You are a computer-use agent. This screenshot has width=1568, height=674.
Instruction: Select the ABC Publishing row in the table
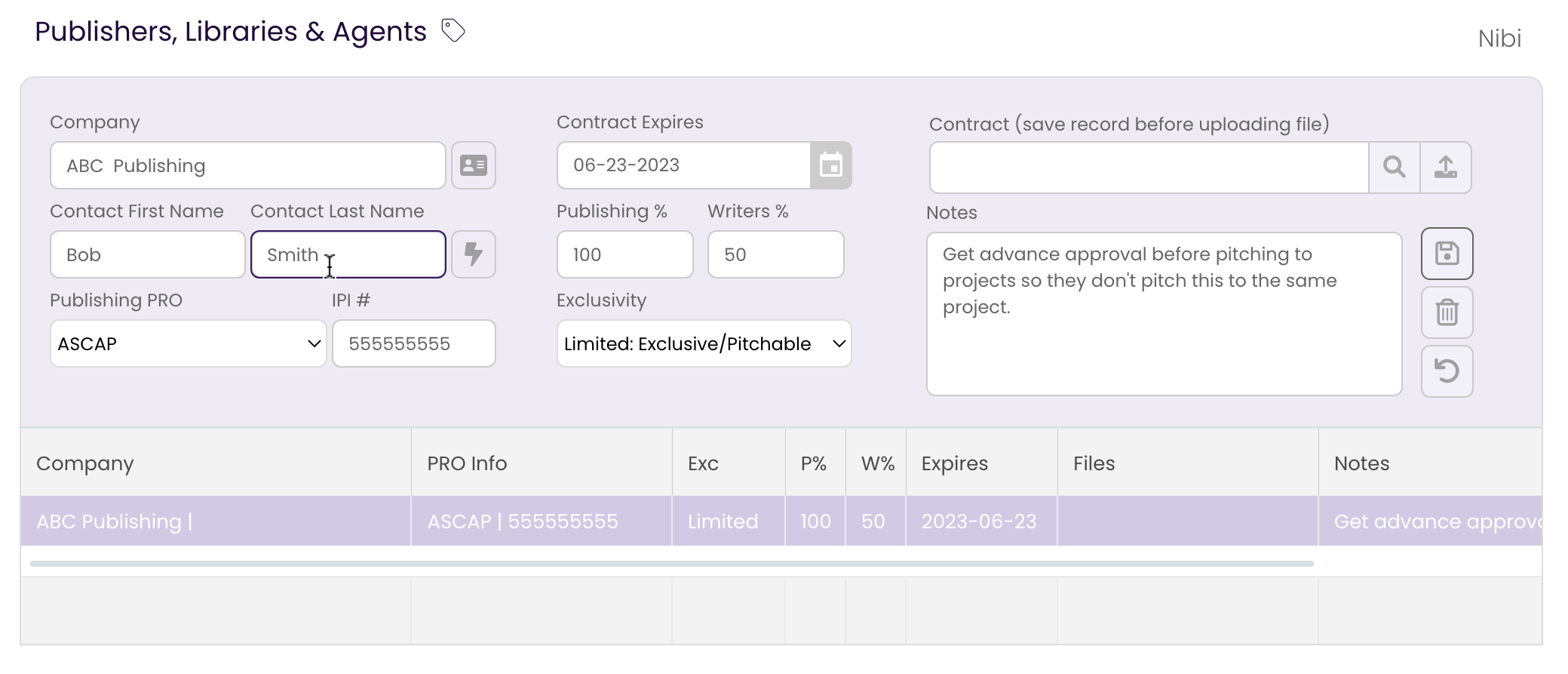coord(781,521)
